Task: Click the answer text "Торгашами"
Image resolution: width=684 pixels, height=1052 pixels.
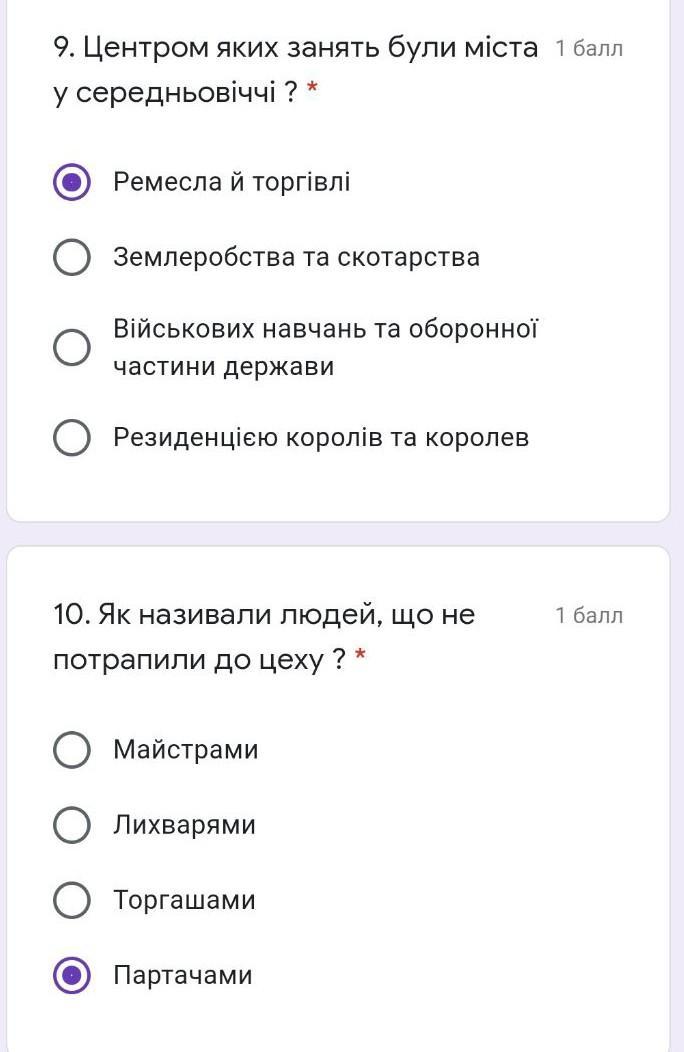Action: click(185, 900)
